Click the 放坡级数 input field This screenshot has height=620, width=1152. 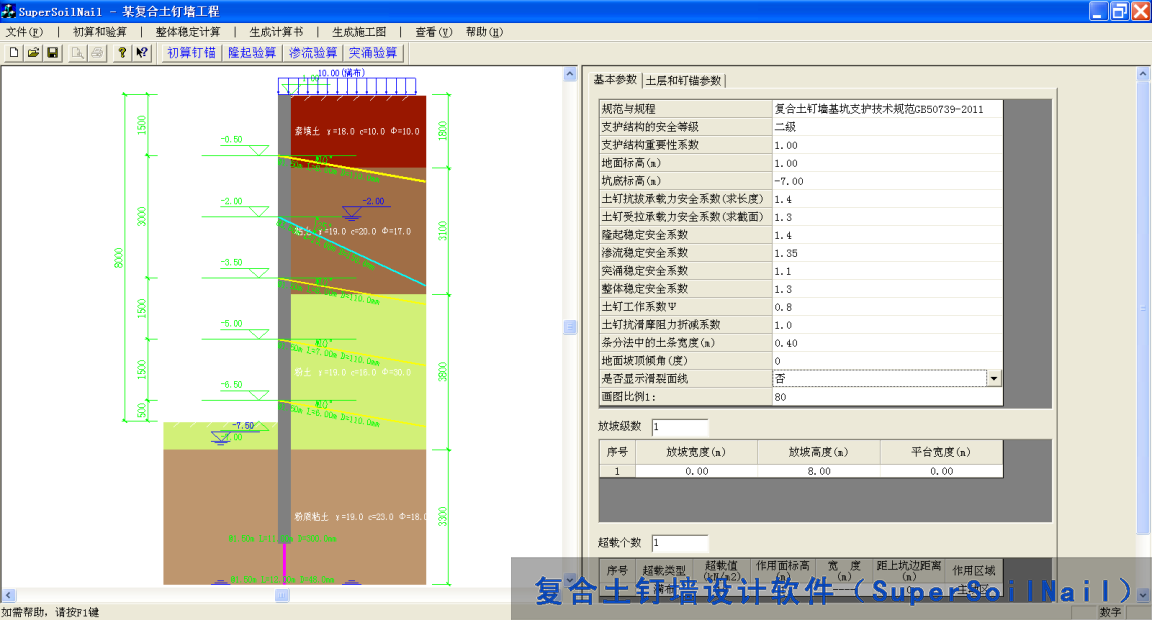[680, 427]
